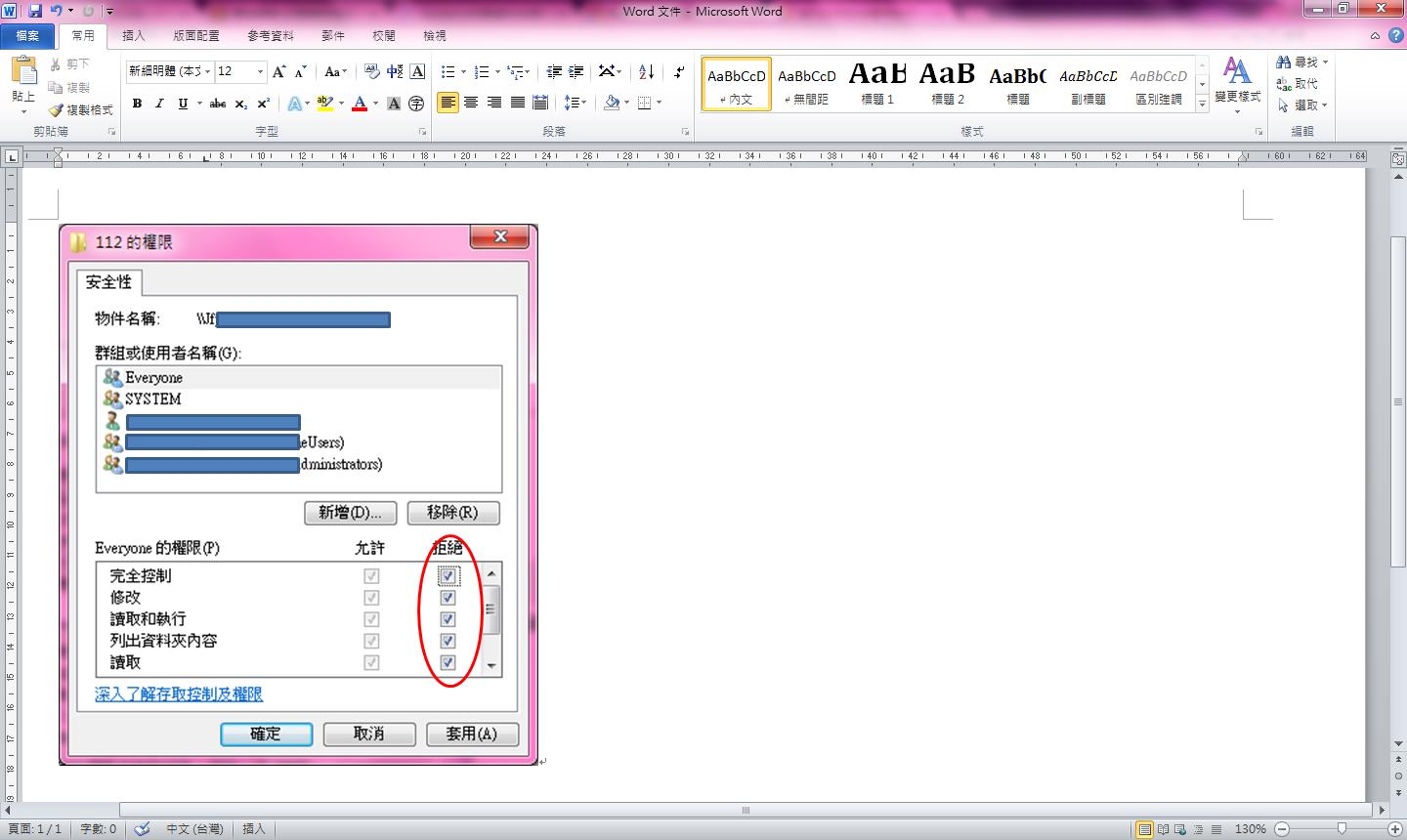The height and width of the screenshot is (840, 1407).
Task: Tick deny checkbox for 列出資料夾內容 in dialog image
Action: point(448,641)
